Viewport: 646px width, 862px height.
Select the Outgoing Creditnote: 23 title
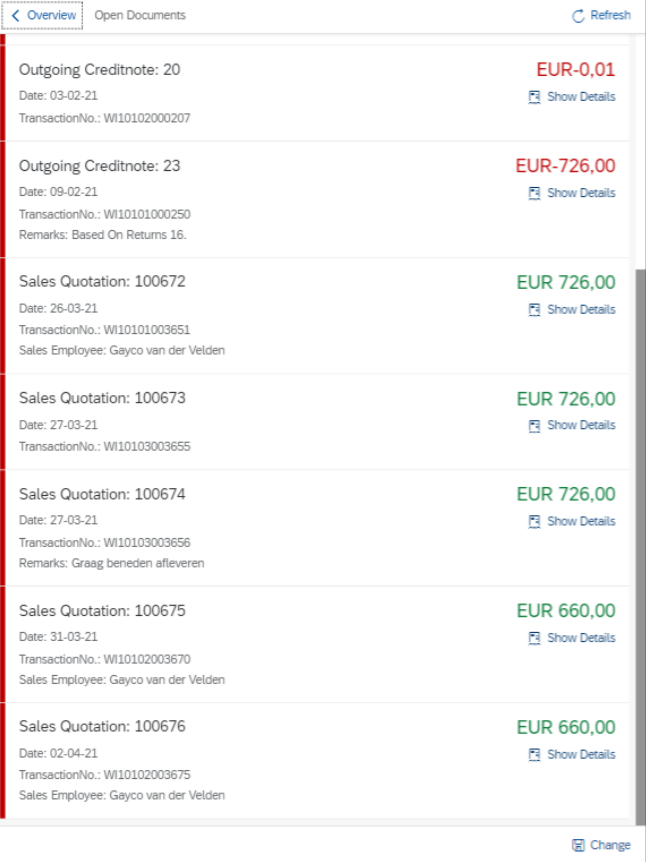pyautogui.click(x=100, y=166)
